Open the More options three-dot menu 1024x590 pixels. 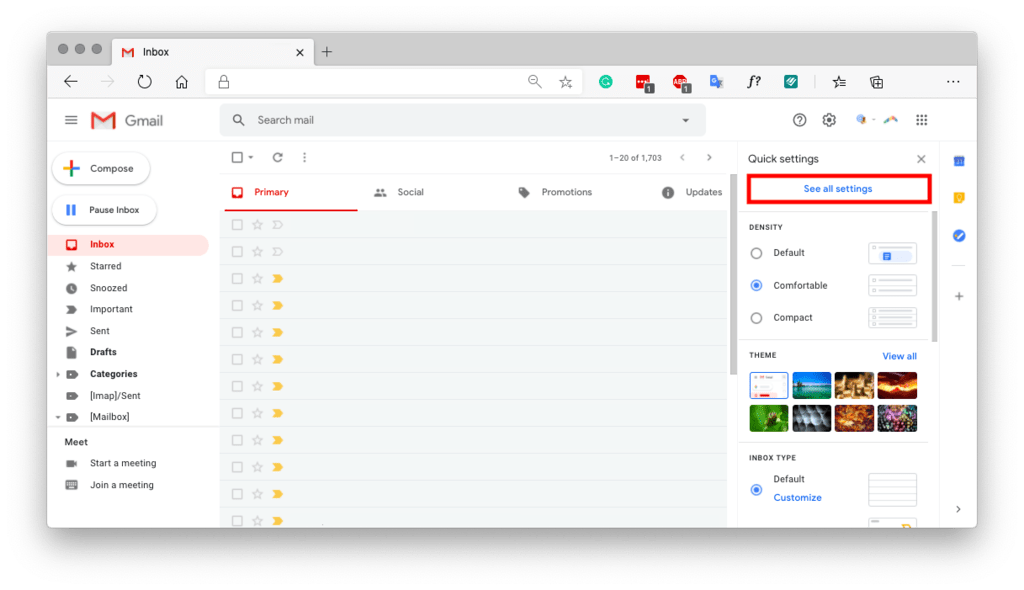[304, 157]
